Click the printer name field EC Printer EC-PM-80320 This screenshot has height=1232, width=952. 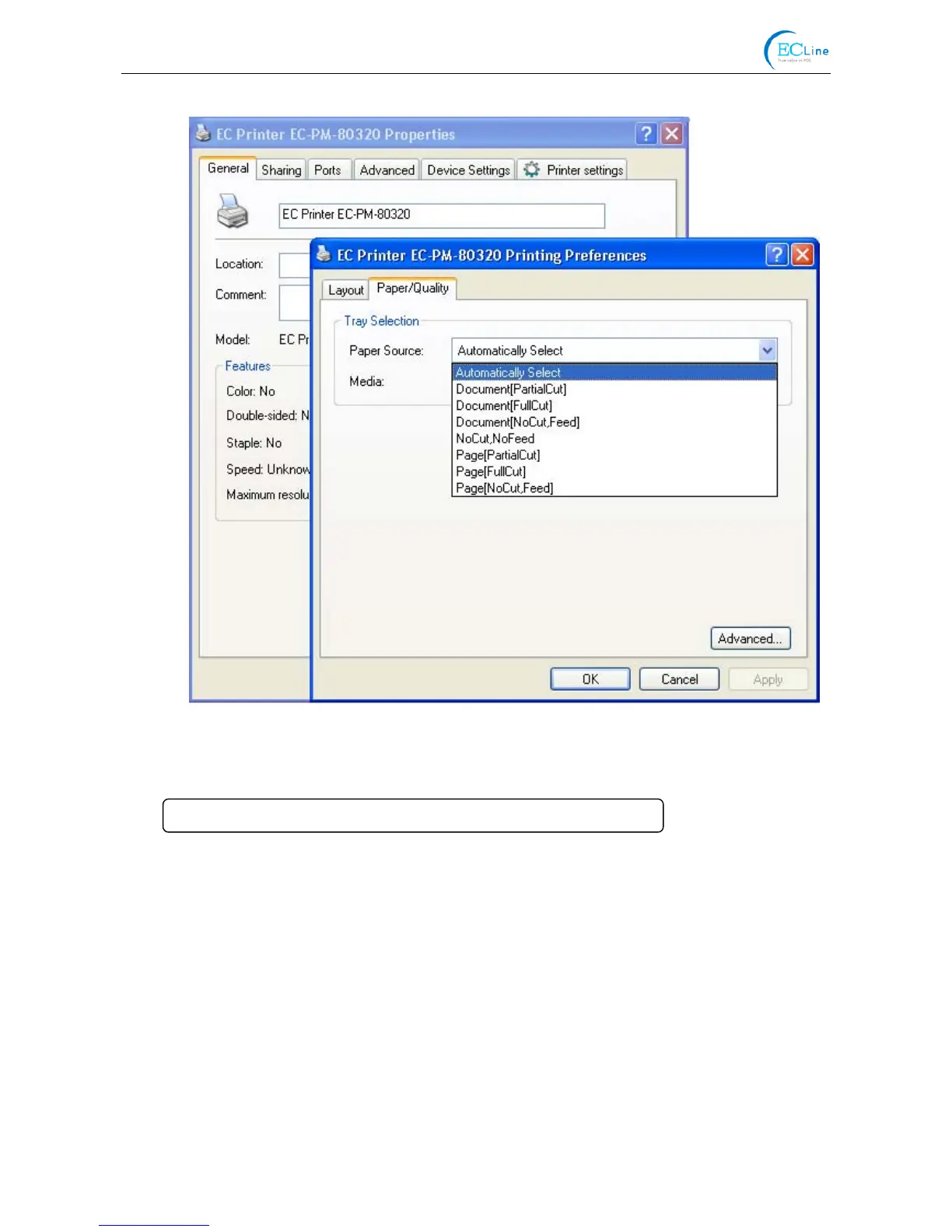[442, 215]
